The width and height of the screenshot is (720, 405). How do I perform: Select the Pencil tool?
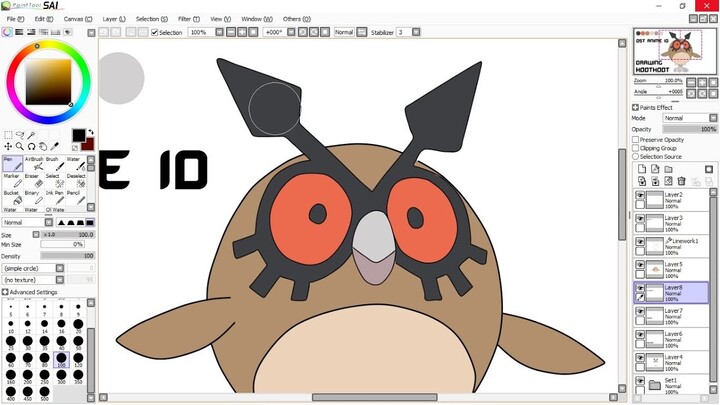point(76,198)
